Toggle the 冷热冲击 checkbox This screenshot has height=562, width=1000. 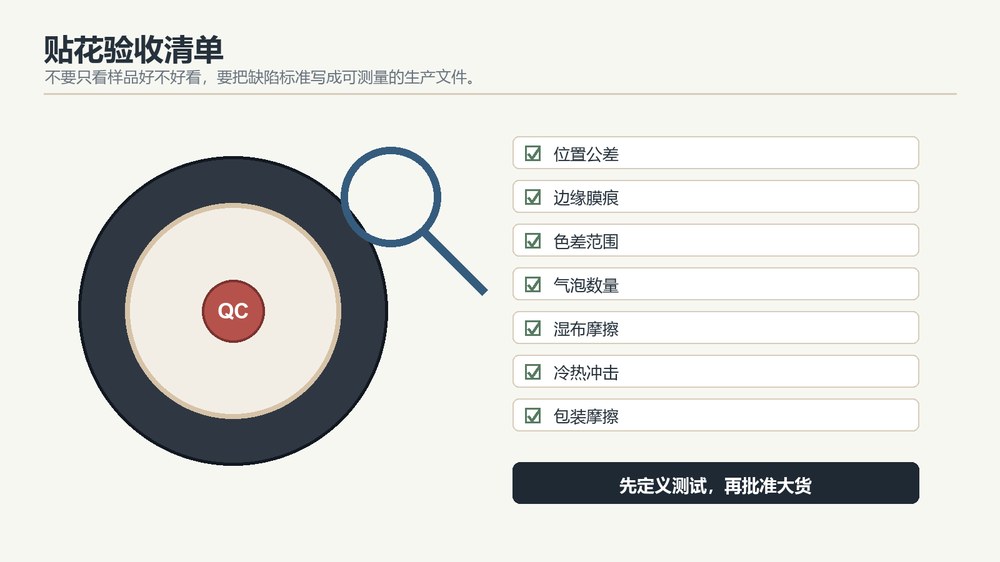[x=533, y=372]
